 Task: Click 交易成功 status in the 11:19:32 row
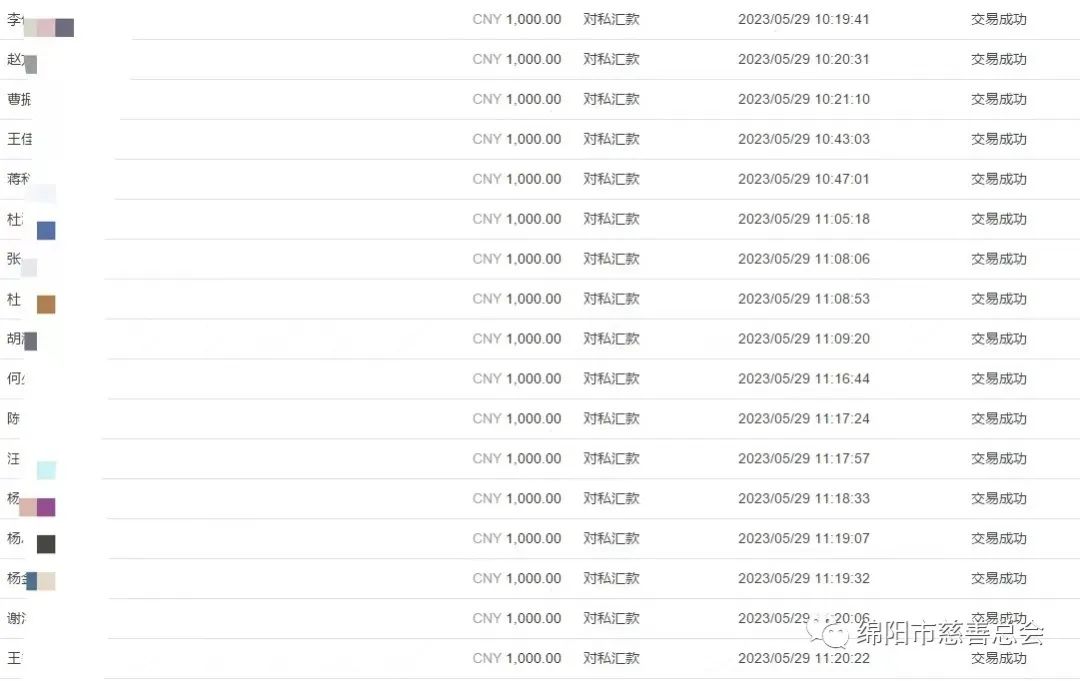pyautogui.click(x=998, y=579)
